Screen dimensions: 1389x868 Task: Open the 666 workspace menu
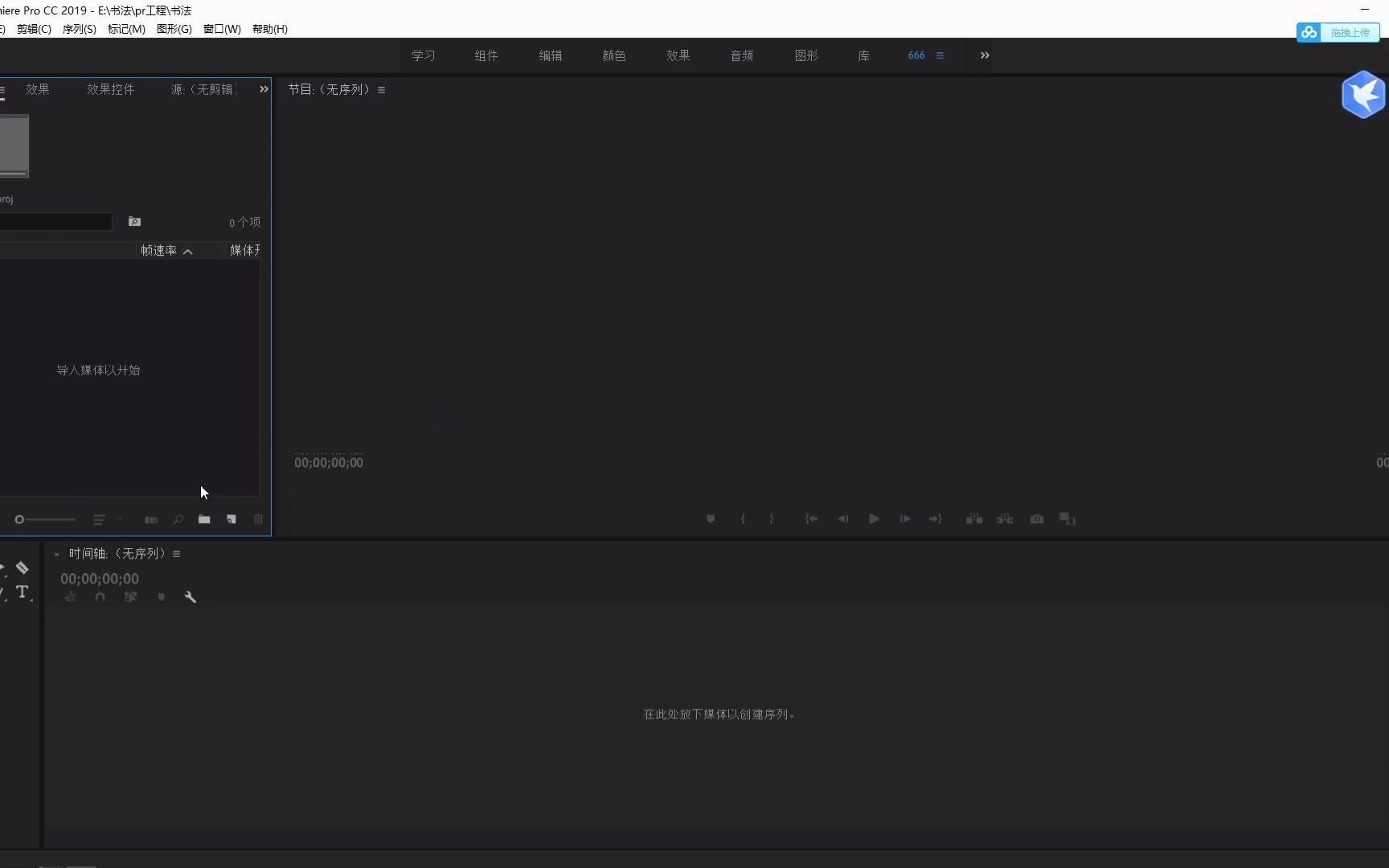[940, 55]
